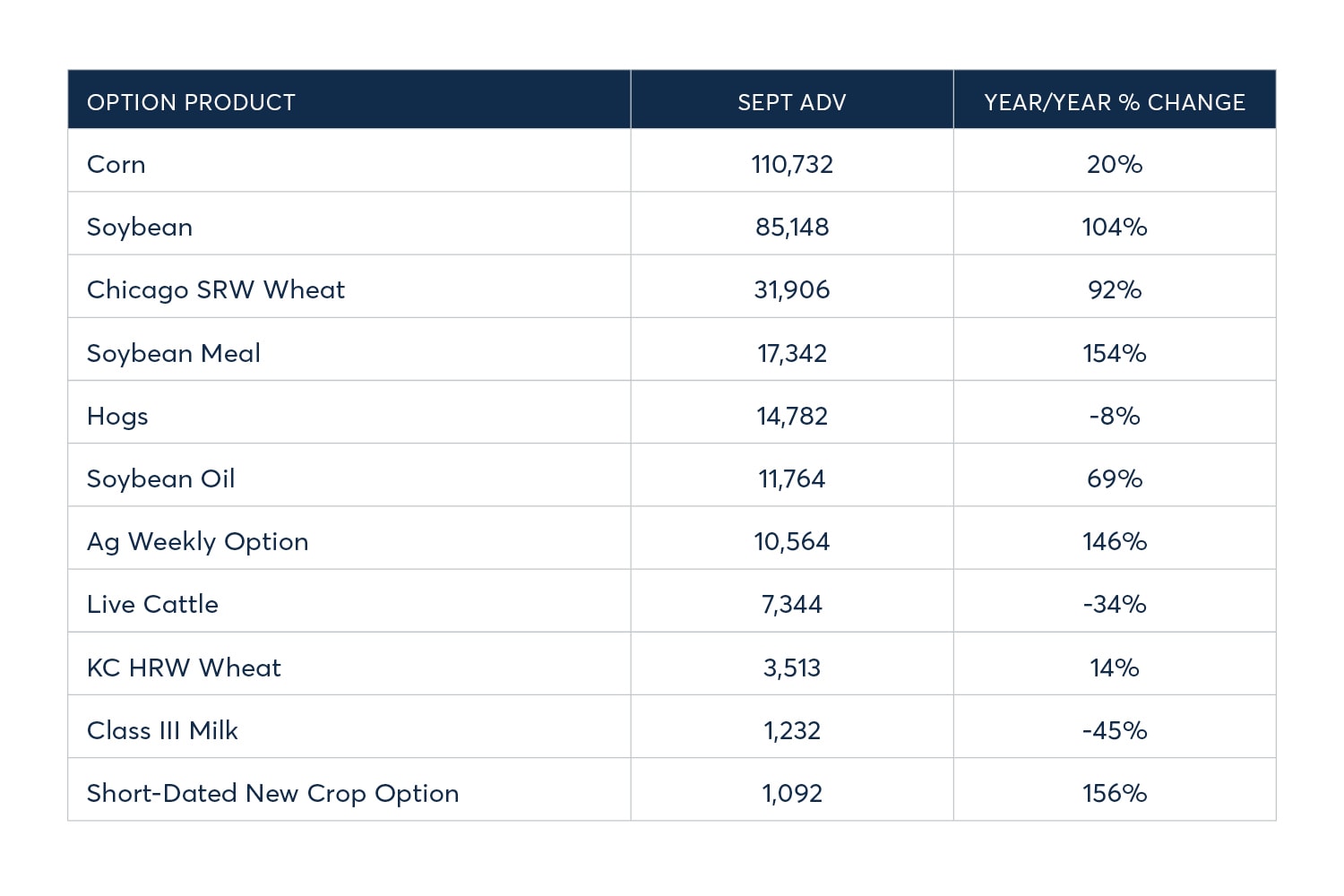This screenshot has height=896, width=1344.
Task: Select the Chicago SRW Wheat cell
Action: [x=215, y=290]
